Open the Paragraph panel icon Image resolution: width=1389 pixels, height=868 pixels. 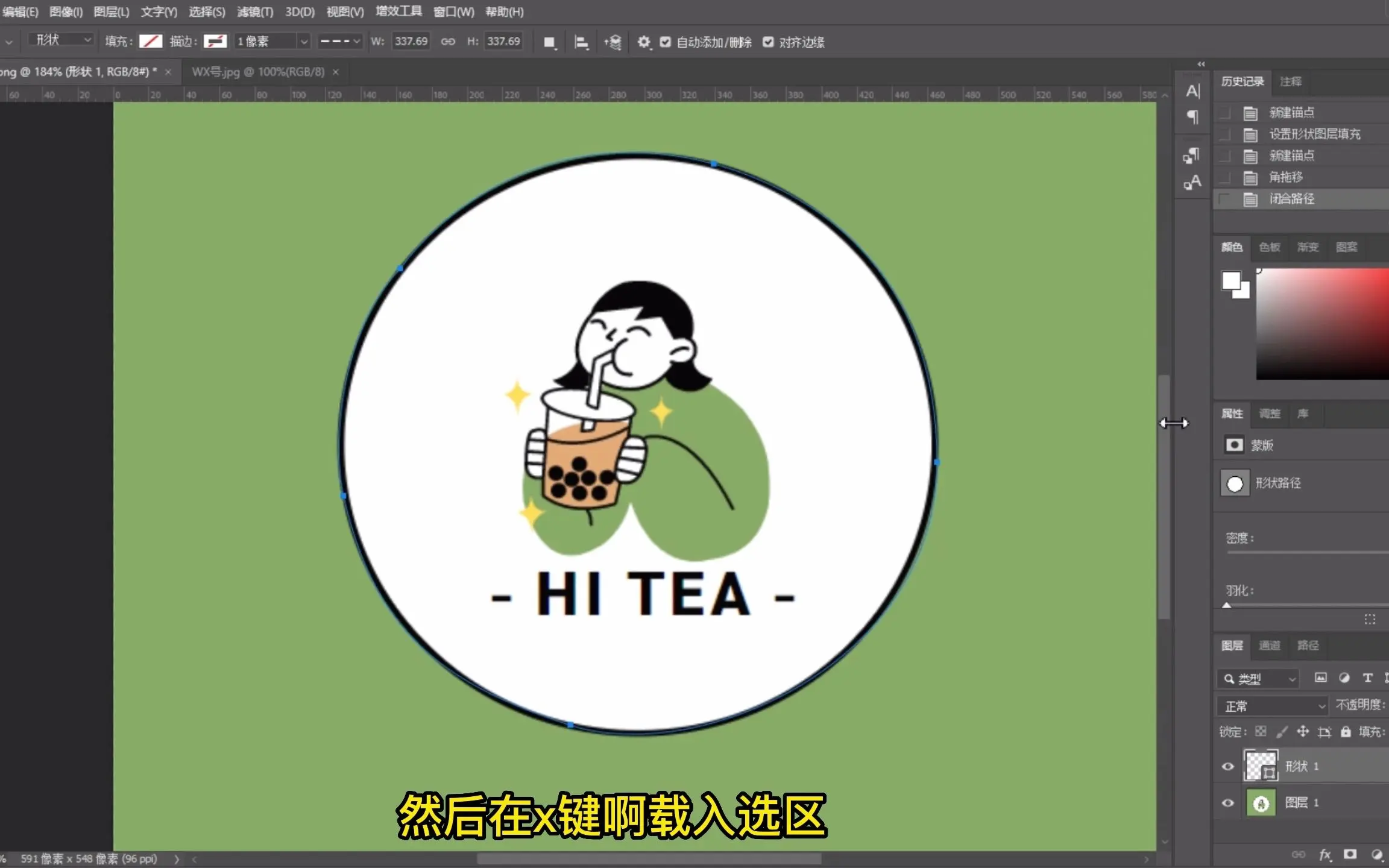click(1192, 117)
